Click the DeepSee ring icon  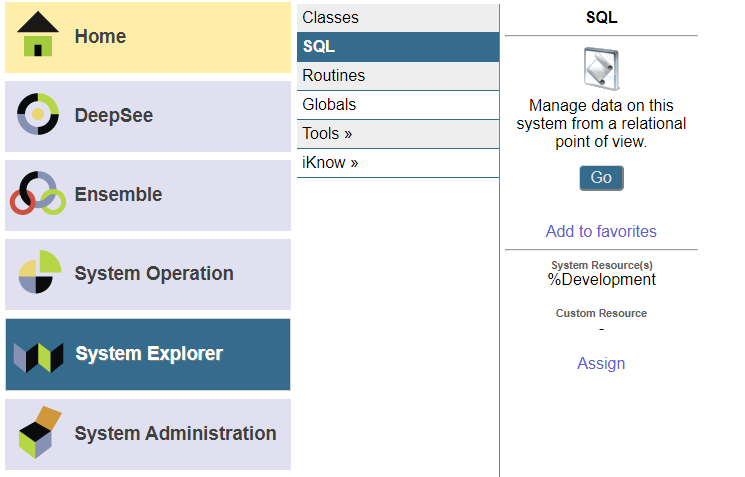point(38,114)
